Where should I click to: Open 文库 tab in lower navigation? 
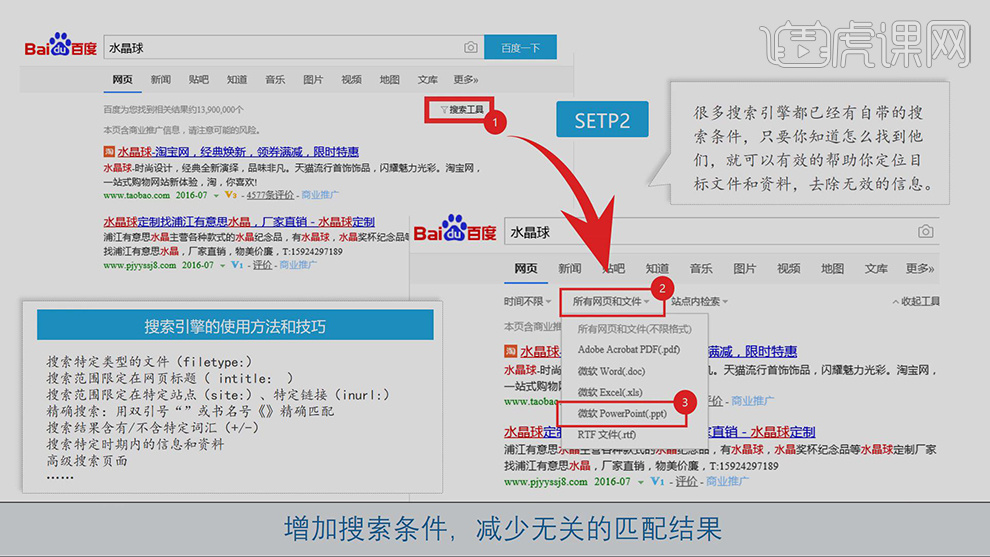click(x=876, y=269)
